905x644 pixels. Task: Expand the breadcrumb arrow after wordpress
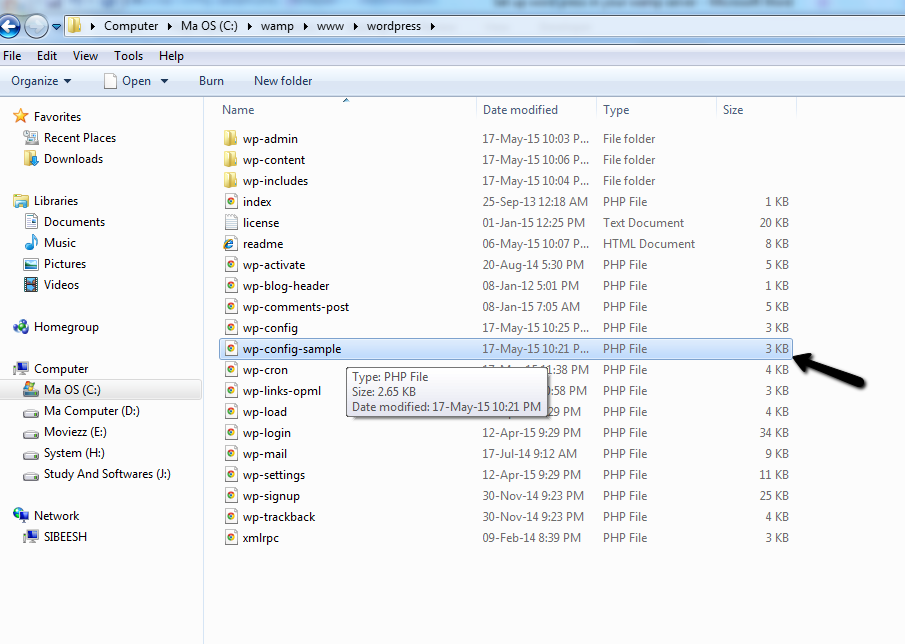pyautogui.click(x=432, y=27)
